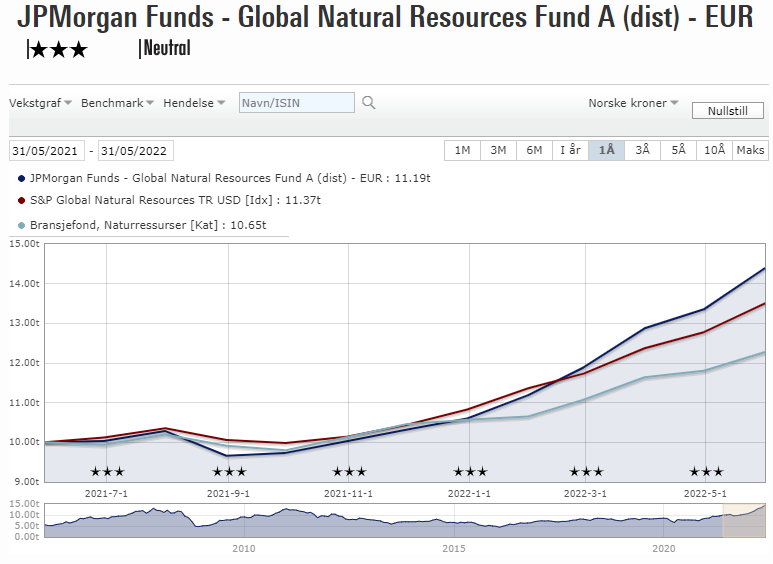The width and height of the screenshot is (773, 564).
Task: Open the Benchmark dropdown
Action: 117,103
